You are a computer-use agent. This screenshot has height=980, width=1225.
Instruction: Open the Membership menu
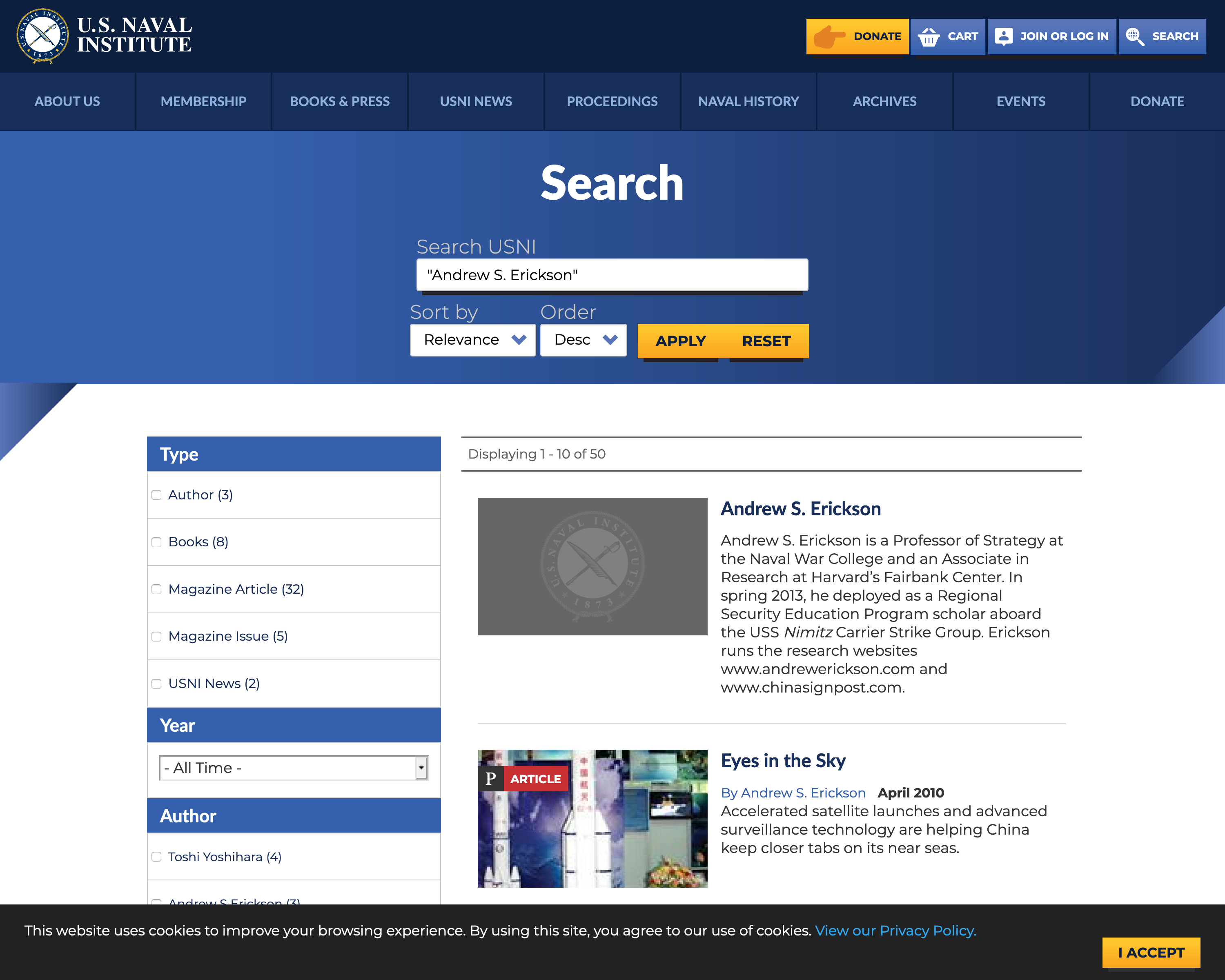coord(203,102)
